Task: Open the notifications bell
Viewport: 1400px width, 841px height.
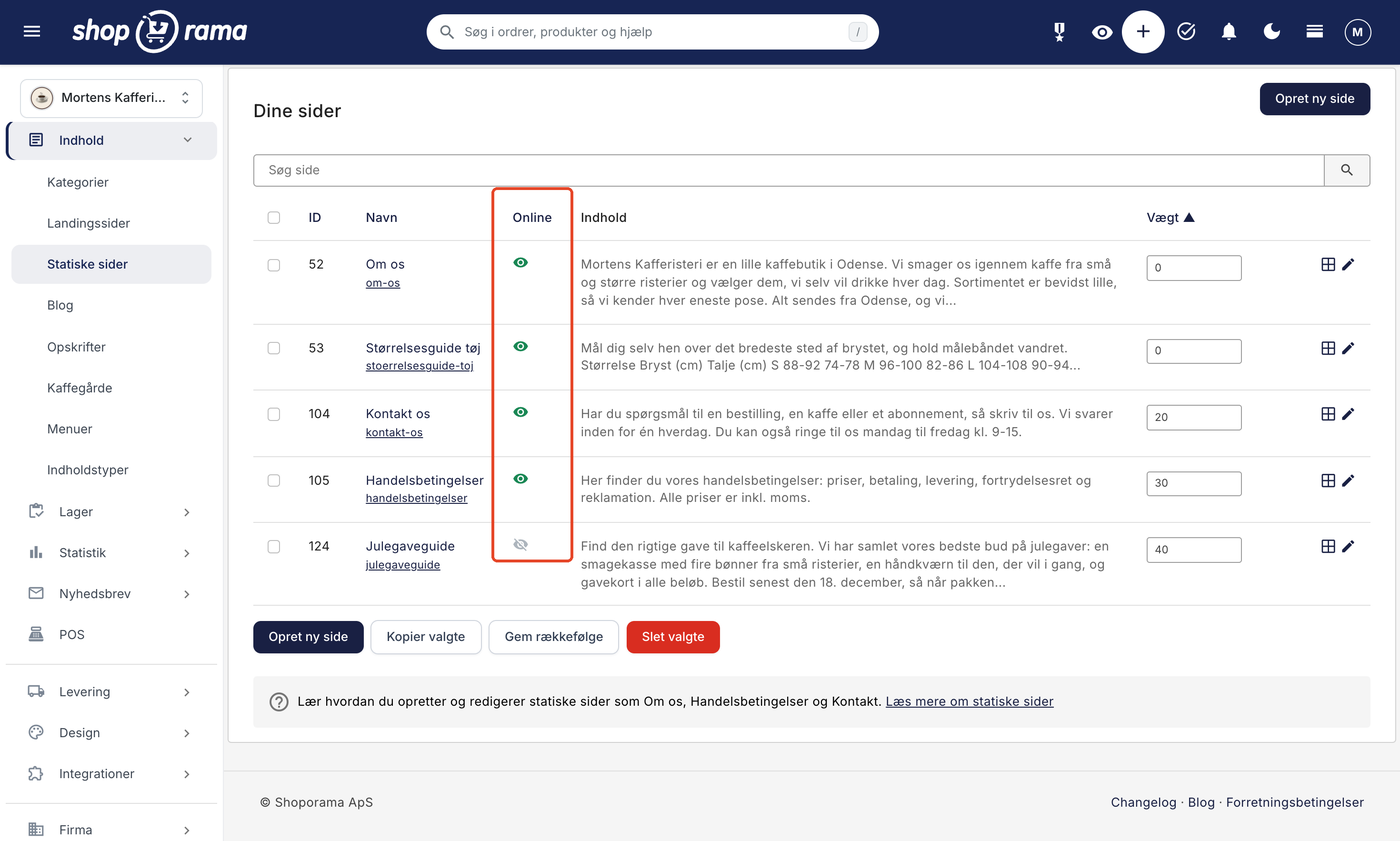Action: [1229, 32]
